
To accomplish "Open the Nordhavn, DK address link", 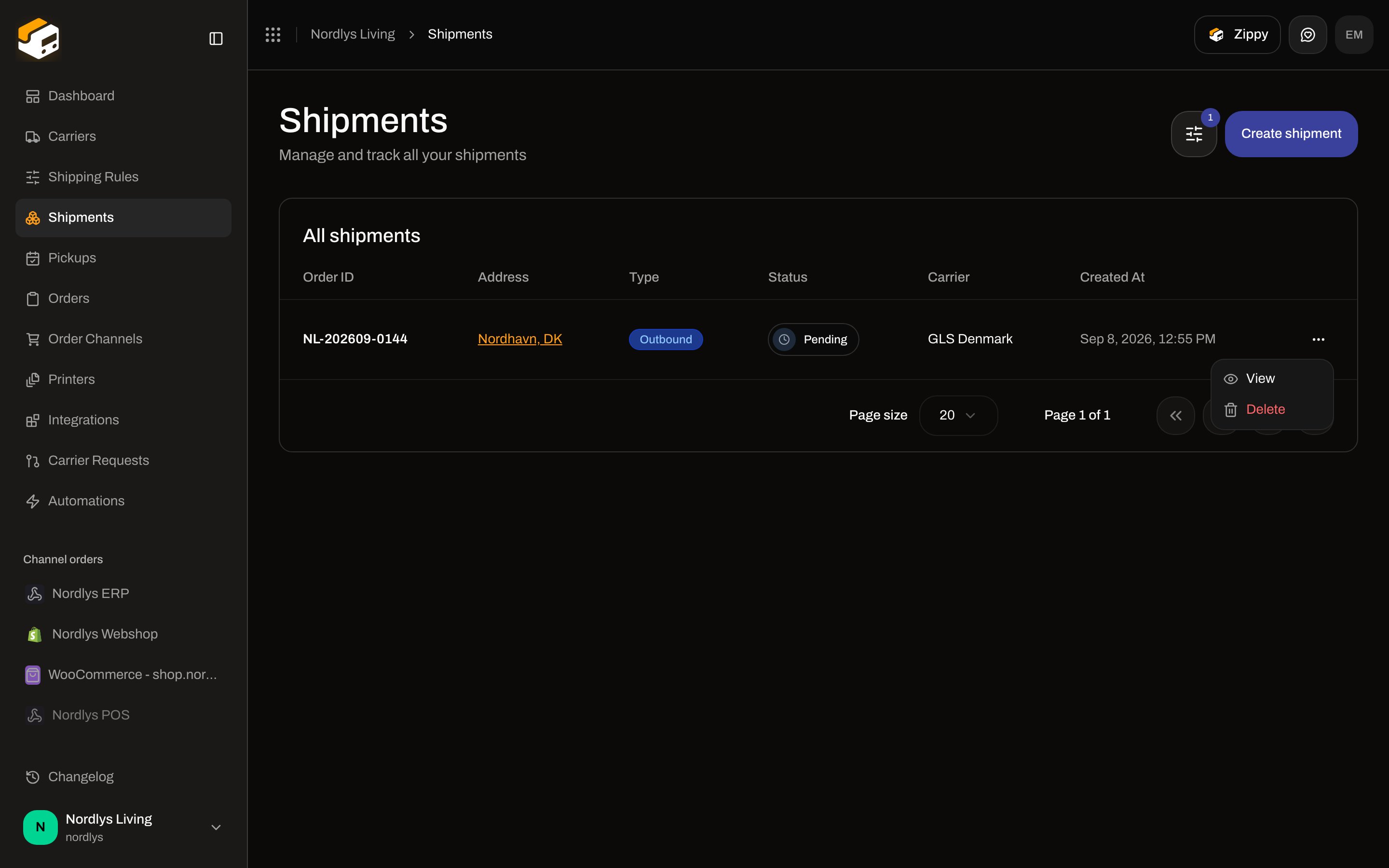I will coord(519,339).
